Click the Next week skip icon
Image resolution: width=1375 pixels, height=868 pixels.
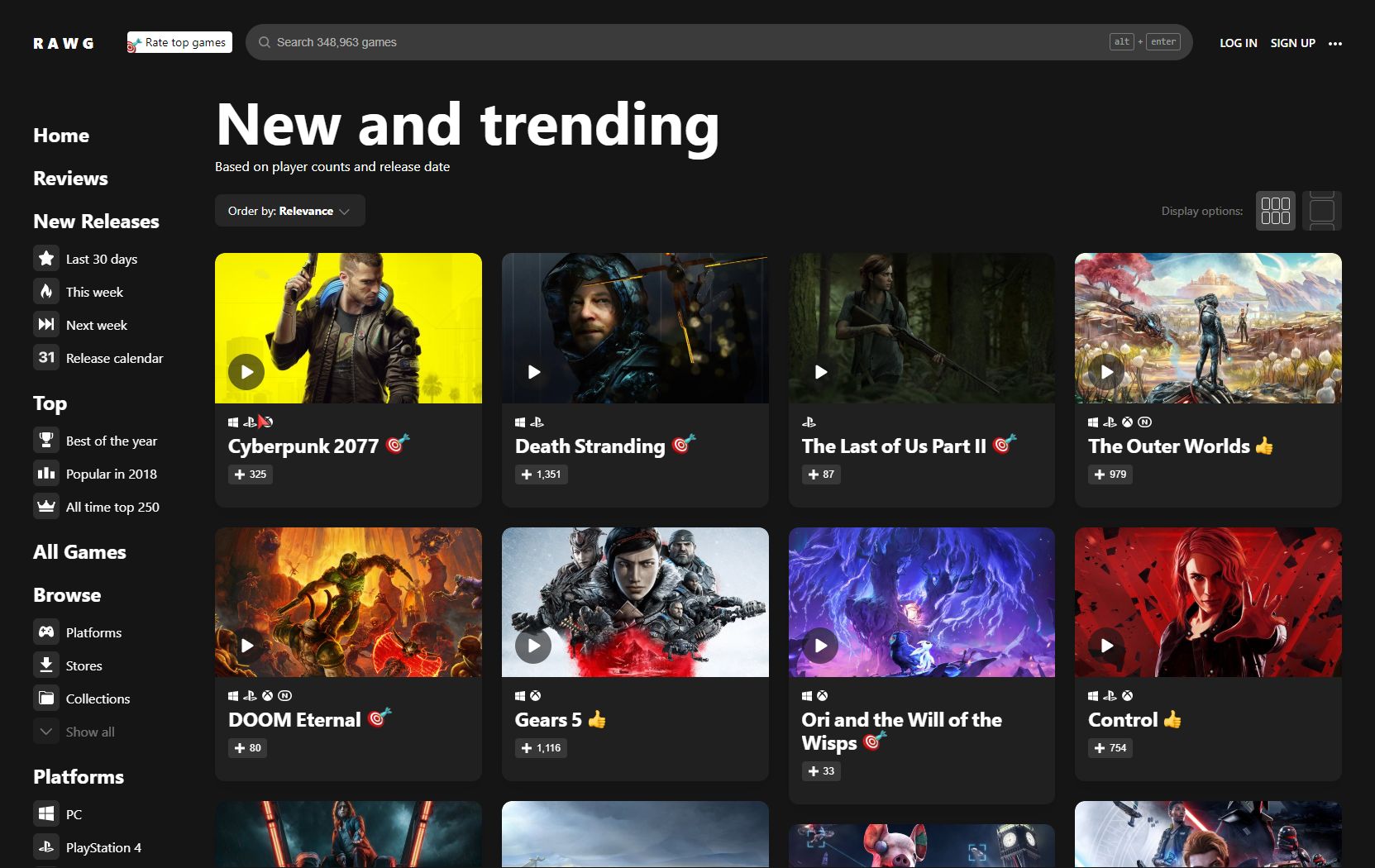pos(46,324)
